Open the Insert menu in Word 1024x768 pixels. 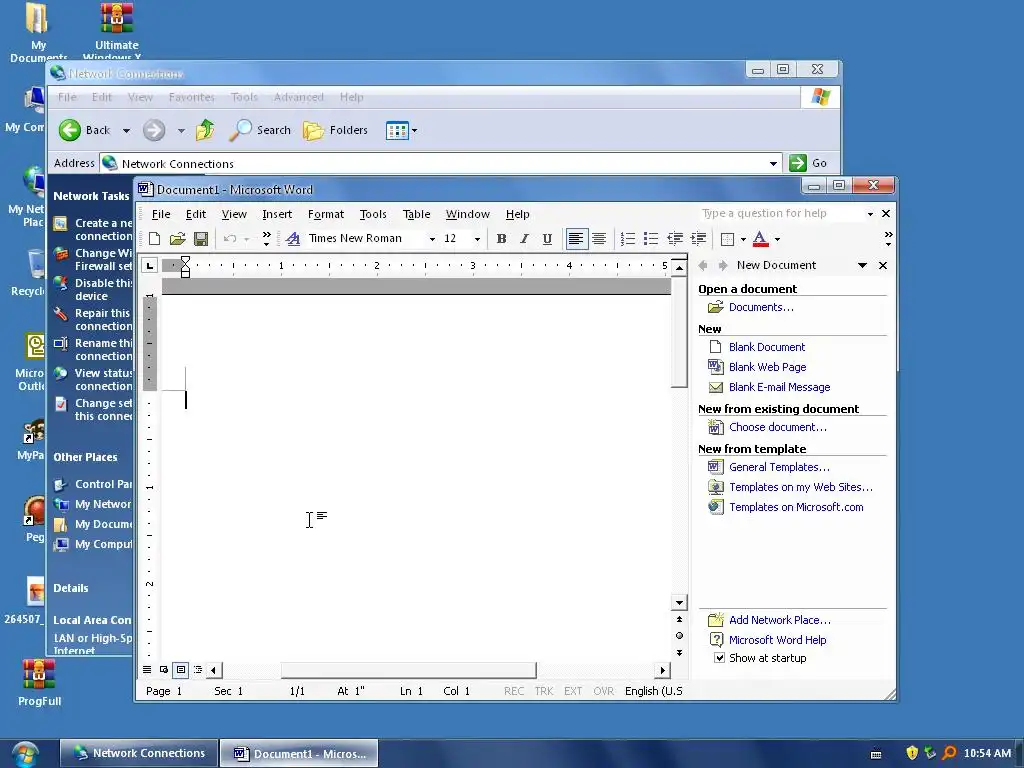277,214
